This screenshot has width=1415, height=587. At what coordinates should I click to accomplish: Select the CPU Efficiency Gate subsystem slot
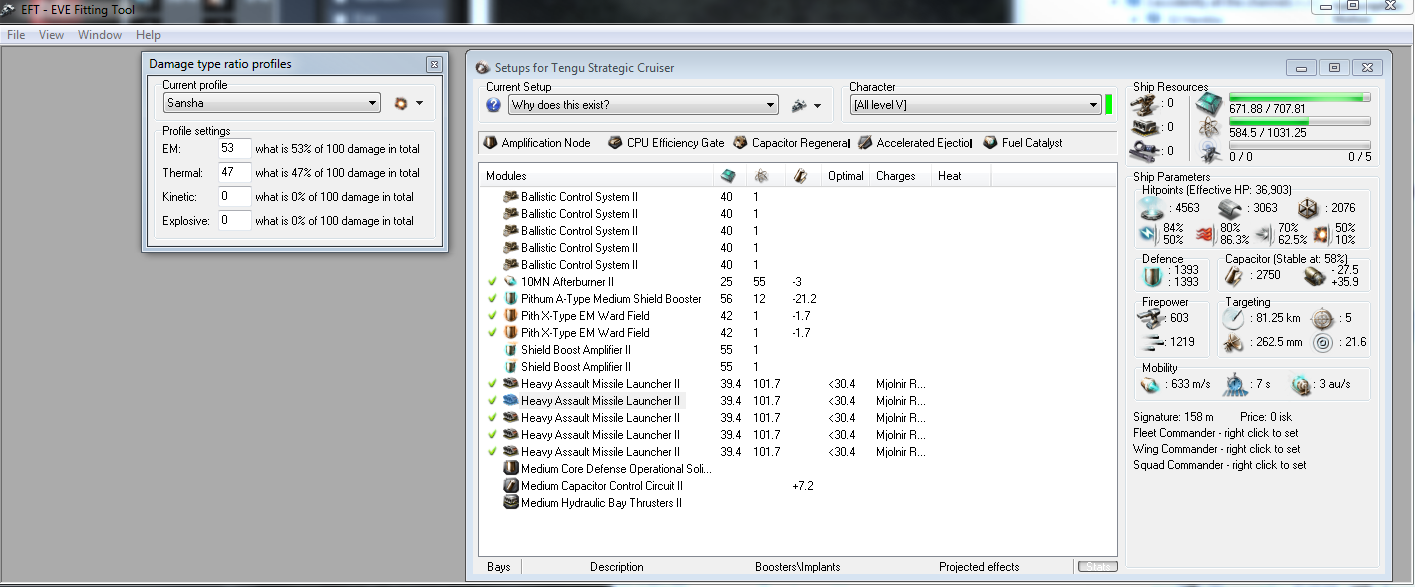(667, 143)
